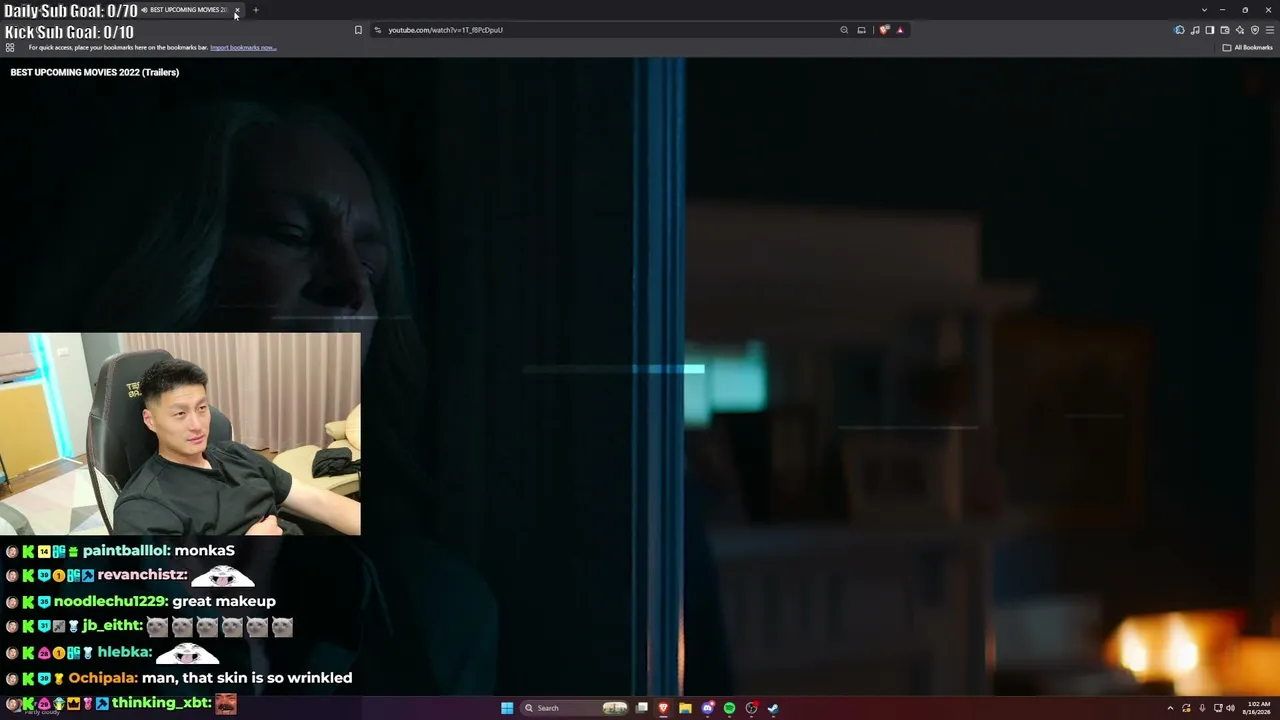Click the username jb_eitht in chat
This screenshot has width=1280, height=720.
[x=110, y=626]
